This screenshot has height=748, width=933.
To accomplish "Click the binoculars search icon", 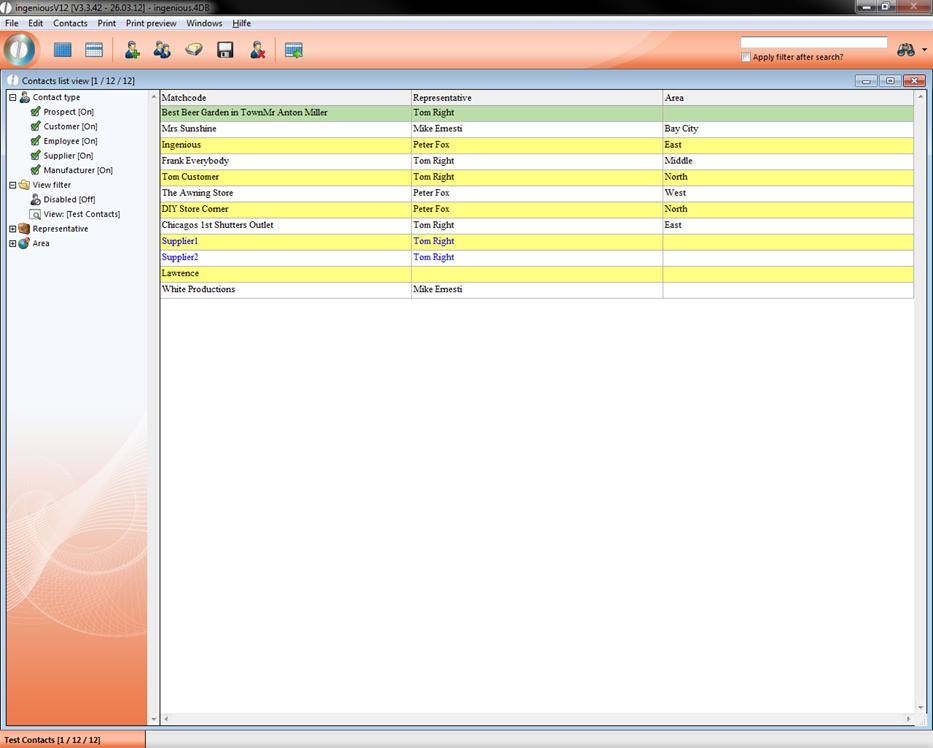I will [906, 50].
